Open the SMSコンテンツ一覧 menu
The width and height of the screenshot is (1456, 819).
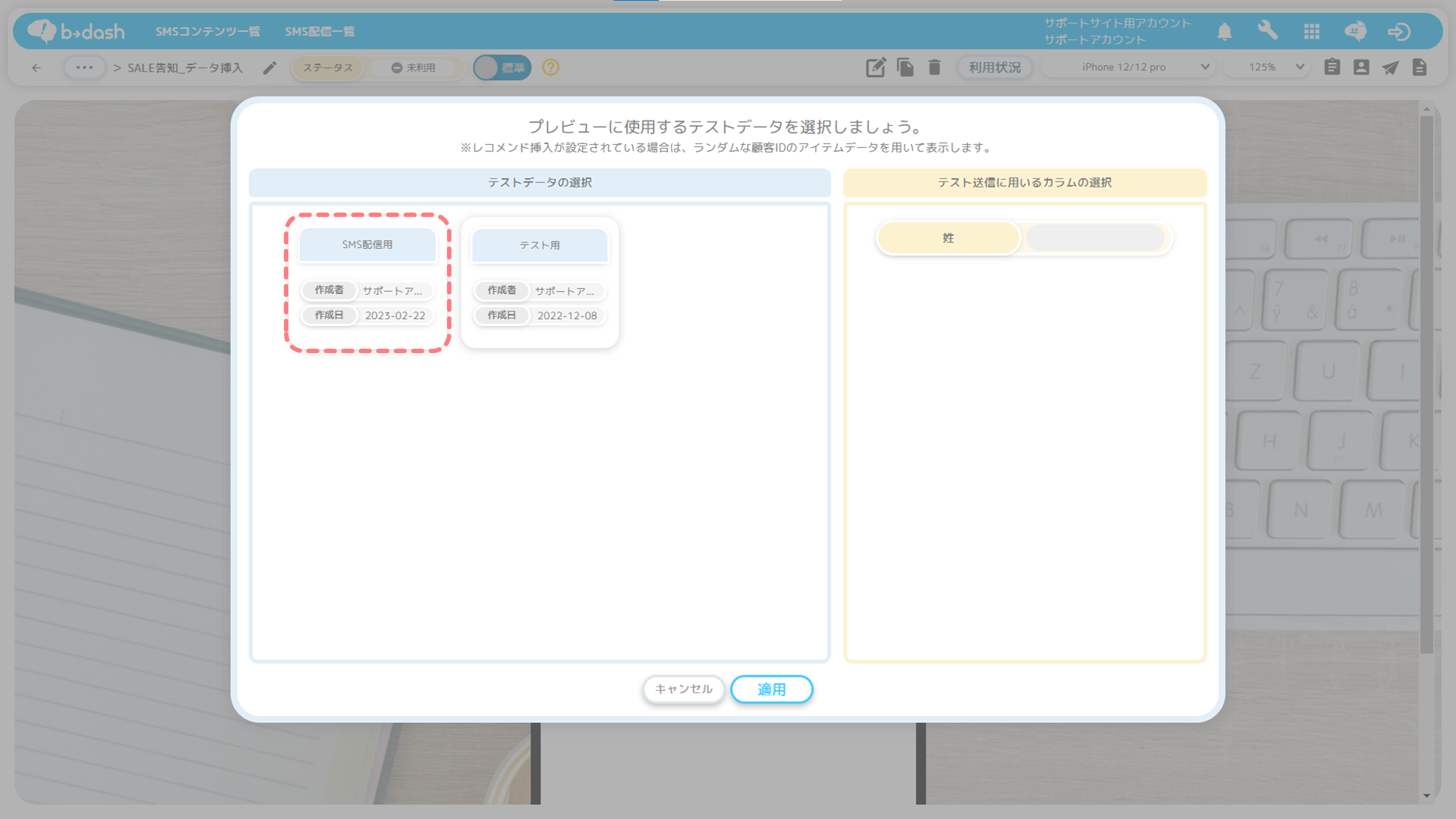(x=207, y=31)
